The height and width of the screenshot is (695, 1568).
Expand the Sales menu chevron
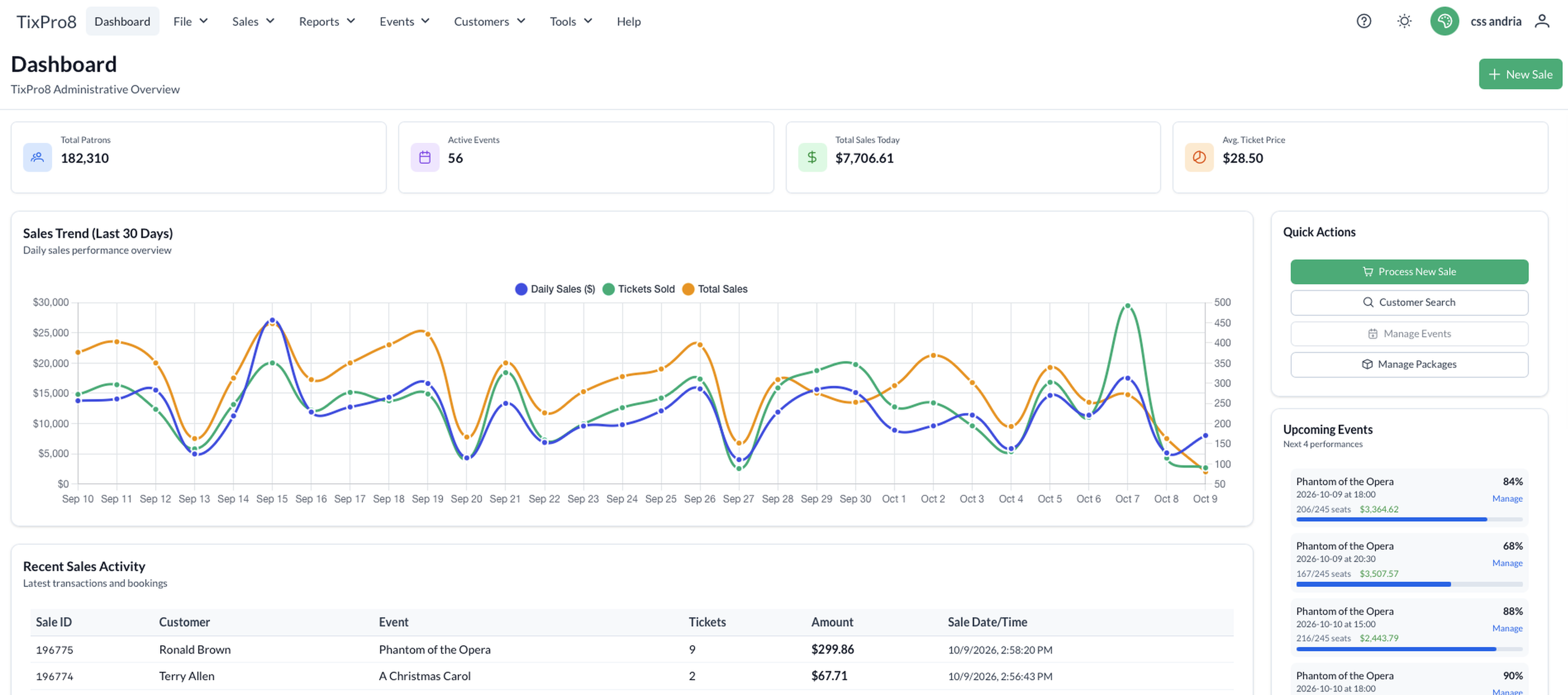tap(270, 21)
